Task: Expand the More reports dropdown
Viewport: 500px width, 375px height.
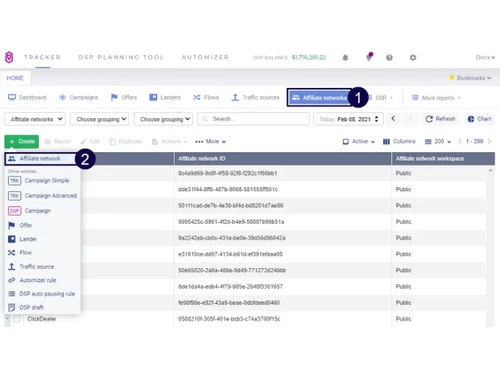Action: click(x=436, y=98)
